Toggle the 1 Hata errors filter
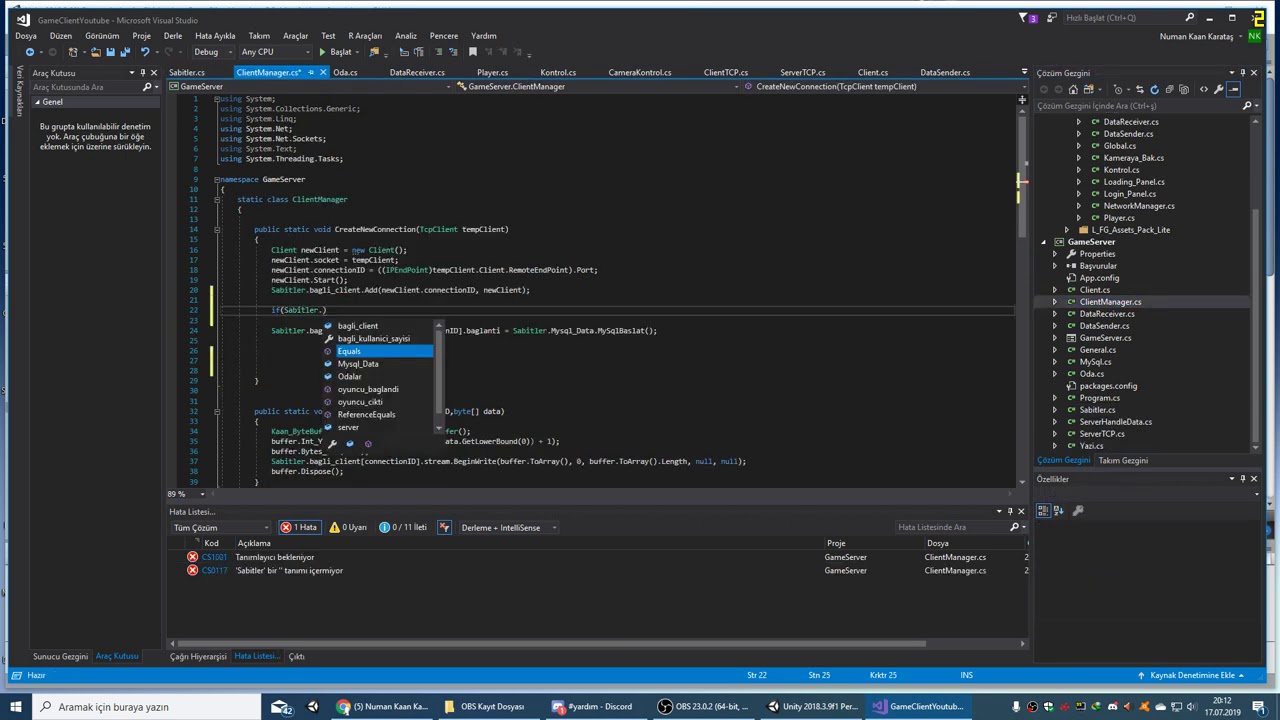The width and height of the screenshot is (1280, 720). (299, 527)
